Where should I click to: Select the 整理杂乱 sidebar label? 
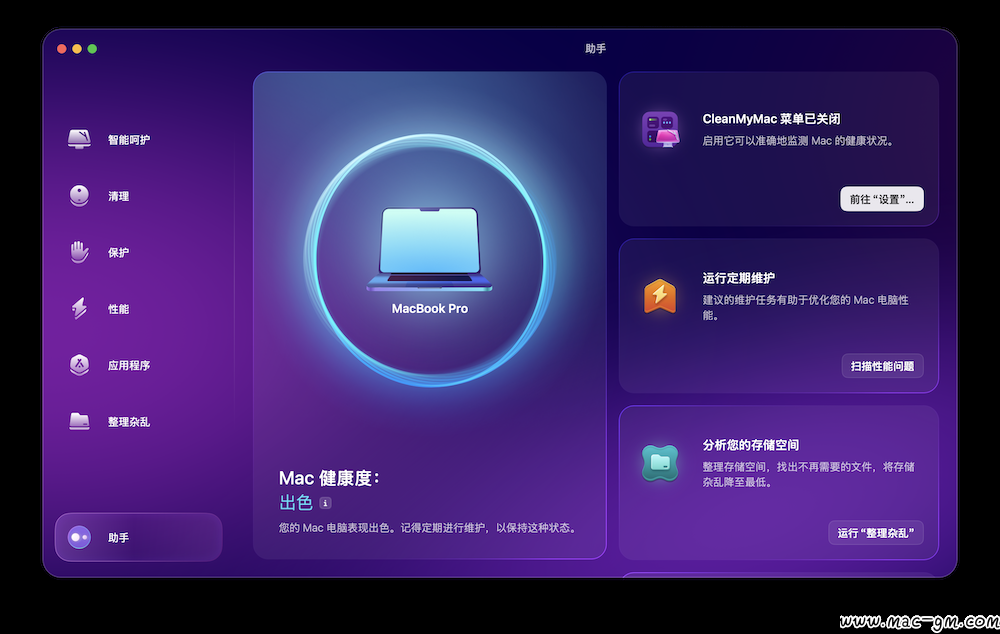(129, 422)
